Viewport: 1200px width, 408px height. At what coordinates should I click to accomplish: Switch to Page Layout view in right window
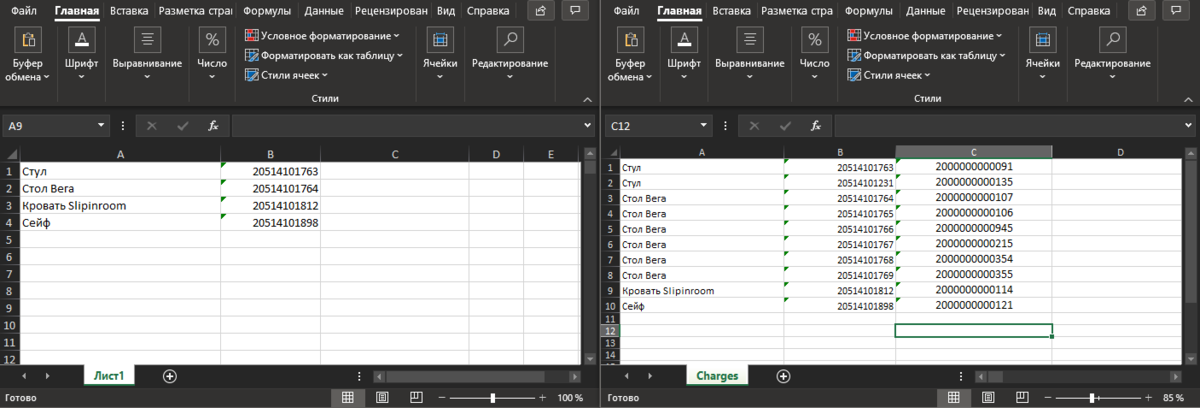[x=986, y=397]
